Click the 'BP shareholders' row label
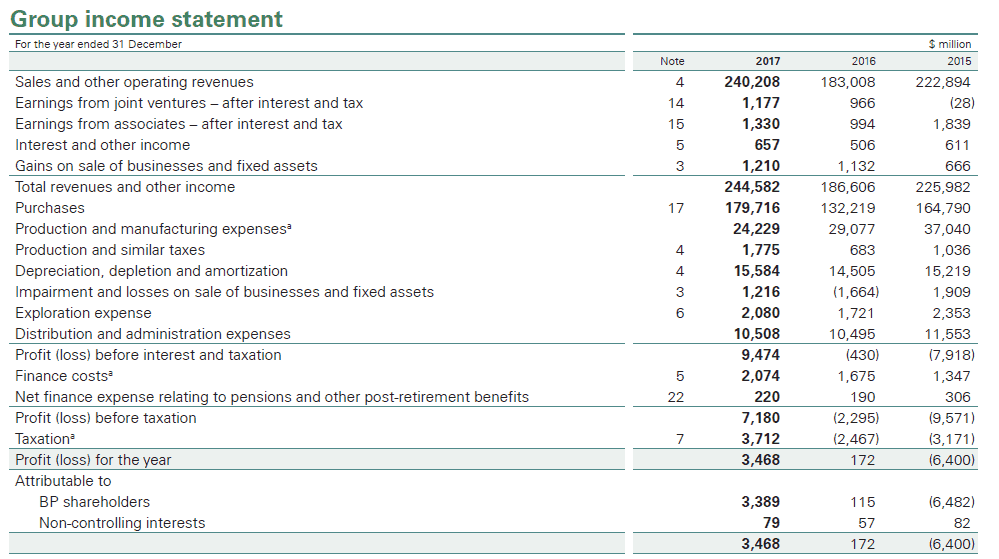 pyautogui.click(x=94, y=502)
